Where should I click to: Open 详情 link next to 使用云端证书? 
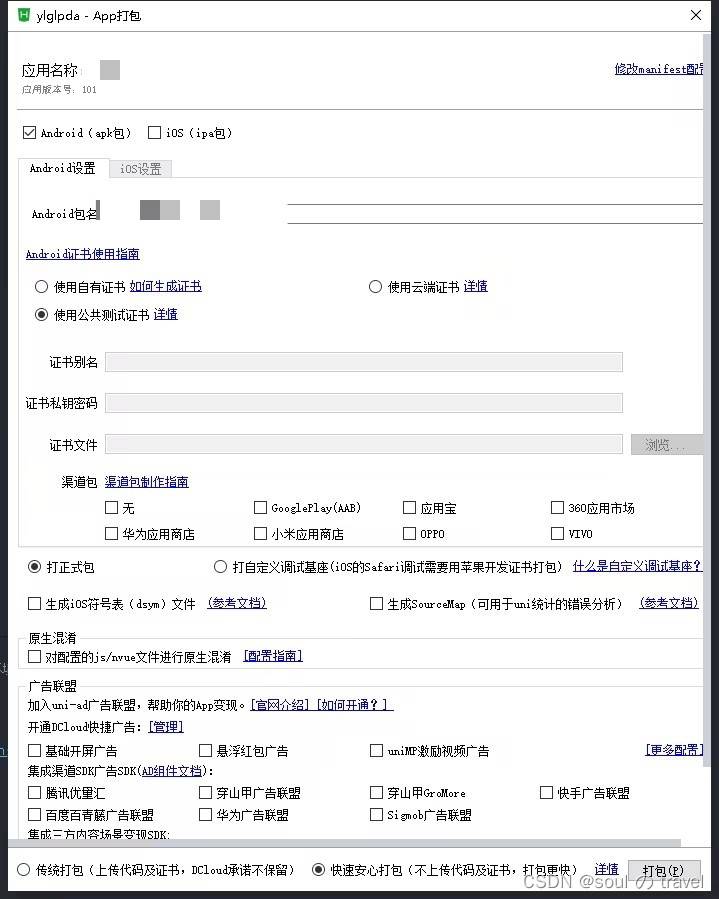pos(475,286)
